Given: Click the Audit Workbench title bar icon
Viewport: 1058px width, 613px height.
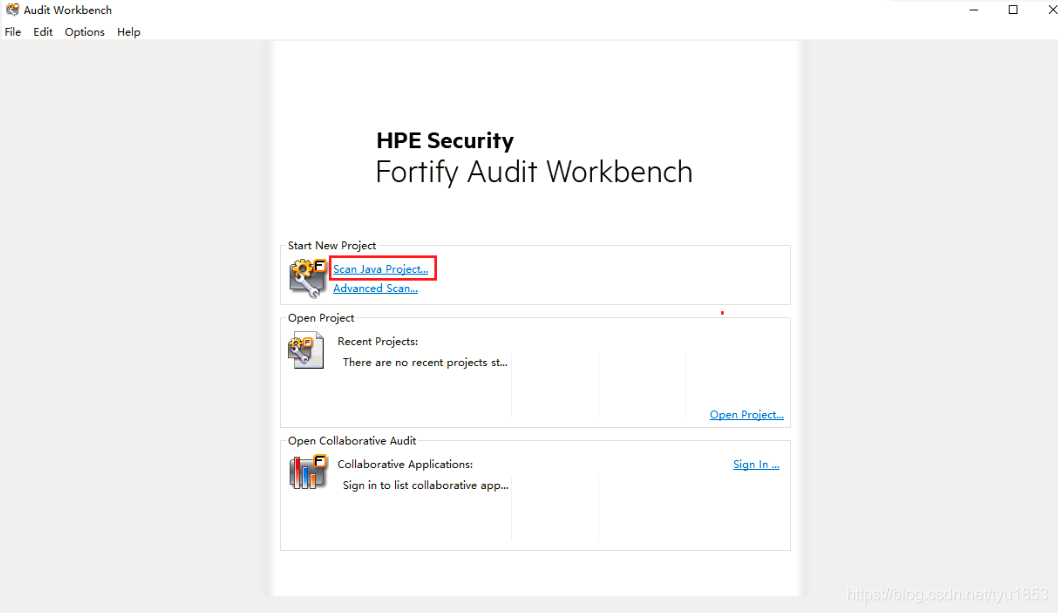Looking at the screenshot, I should [12, 9].
